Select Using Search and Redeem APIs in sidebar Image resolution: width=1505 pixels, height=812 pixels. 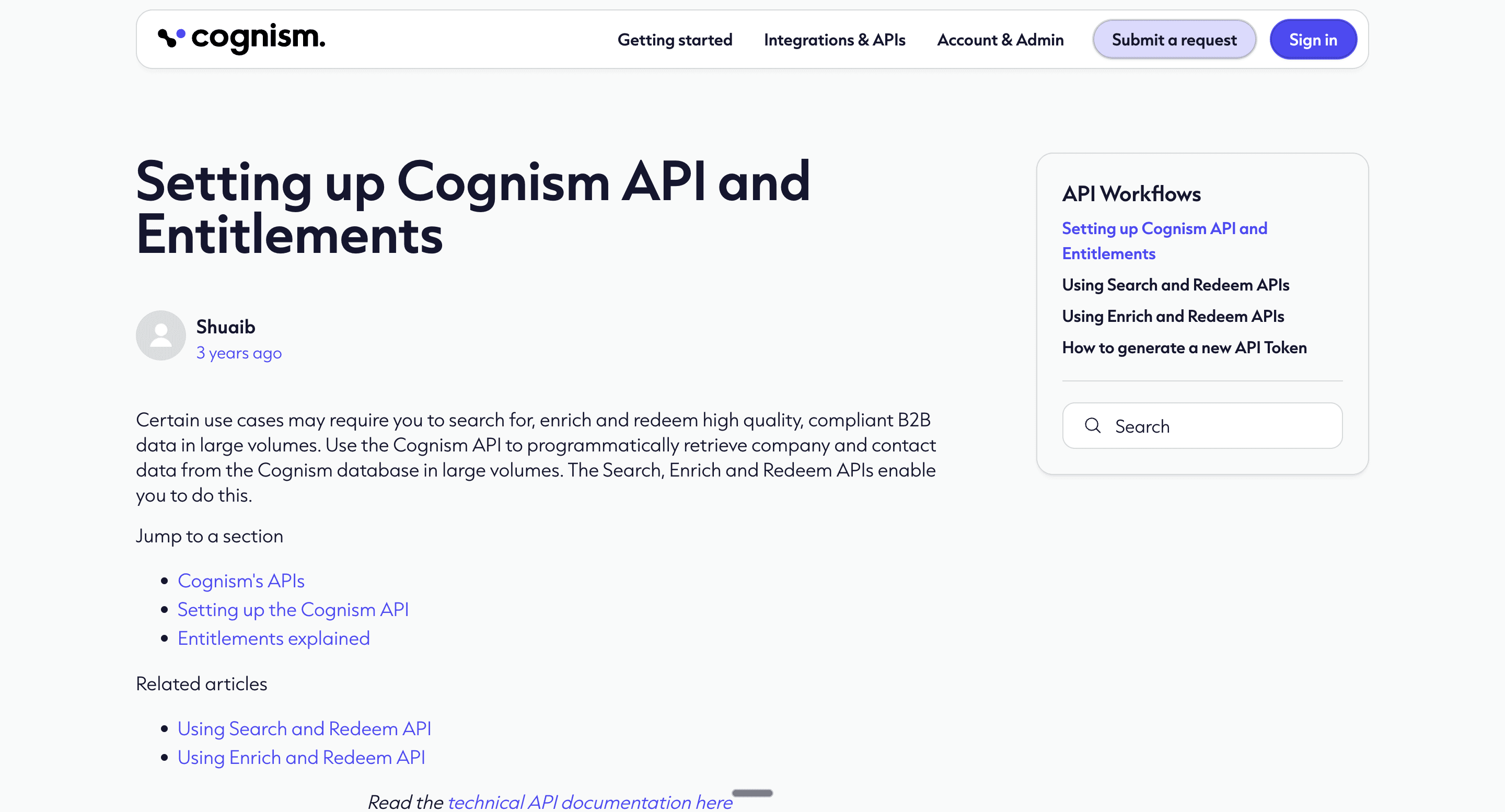point(1175,285)
